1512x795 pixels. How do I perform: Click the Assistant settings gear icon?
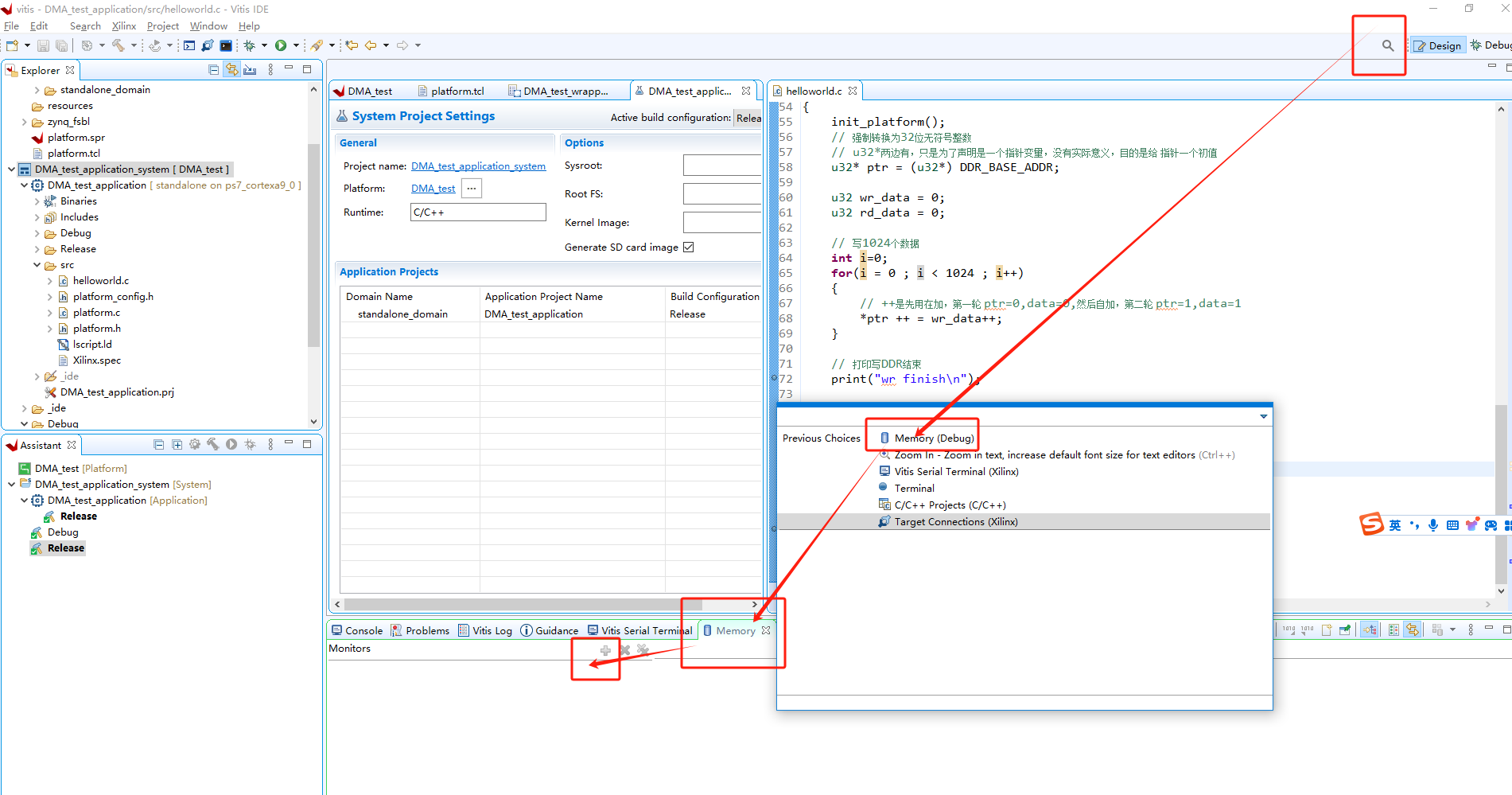pos(195,444)
